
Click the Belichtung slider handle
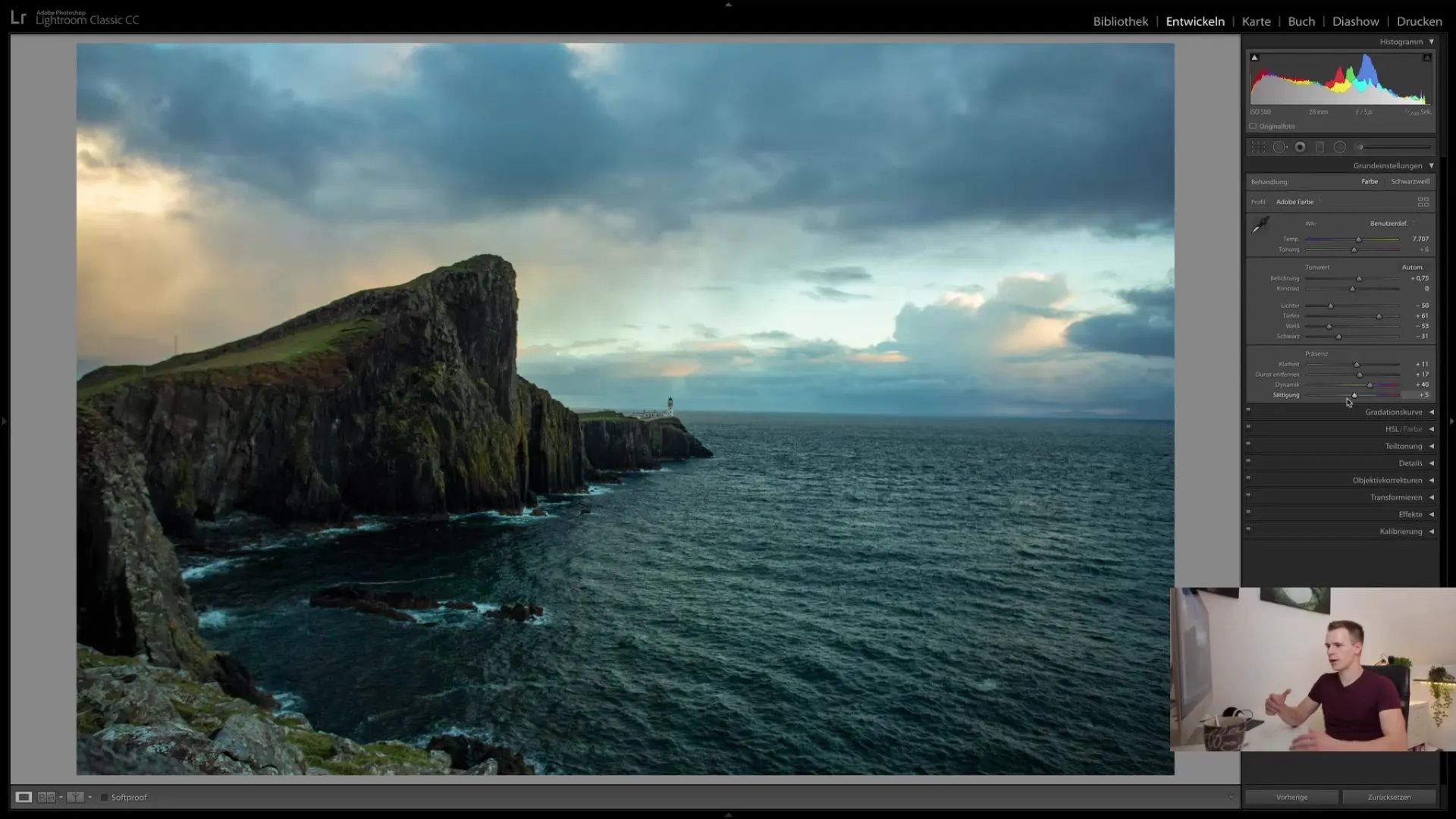pos(1359,279)
